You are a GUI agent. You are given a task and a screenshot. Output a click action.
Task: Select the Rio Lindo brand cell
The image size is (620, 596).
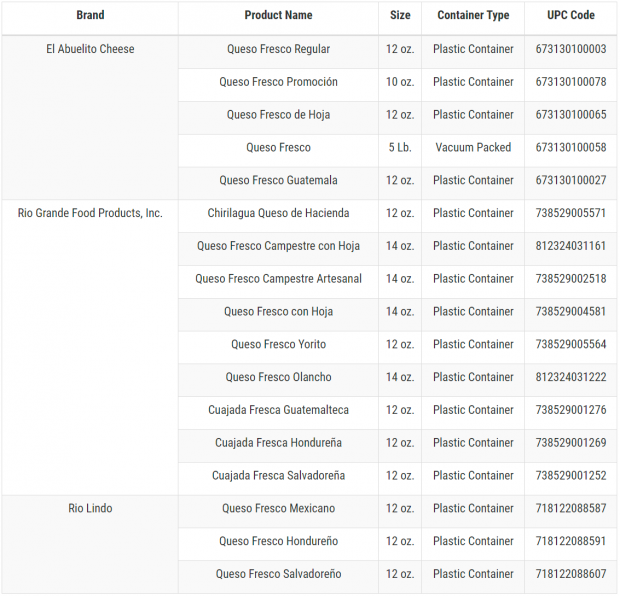[x=90, y=508]
